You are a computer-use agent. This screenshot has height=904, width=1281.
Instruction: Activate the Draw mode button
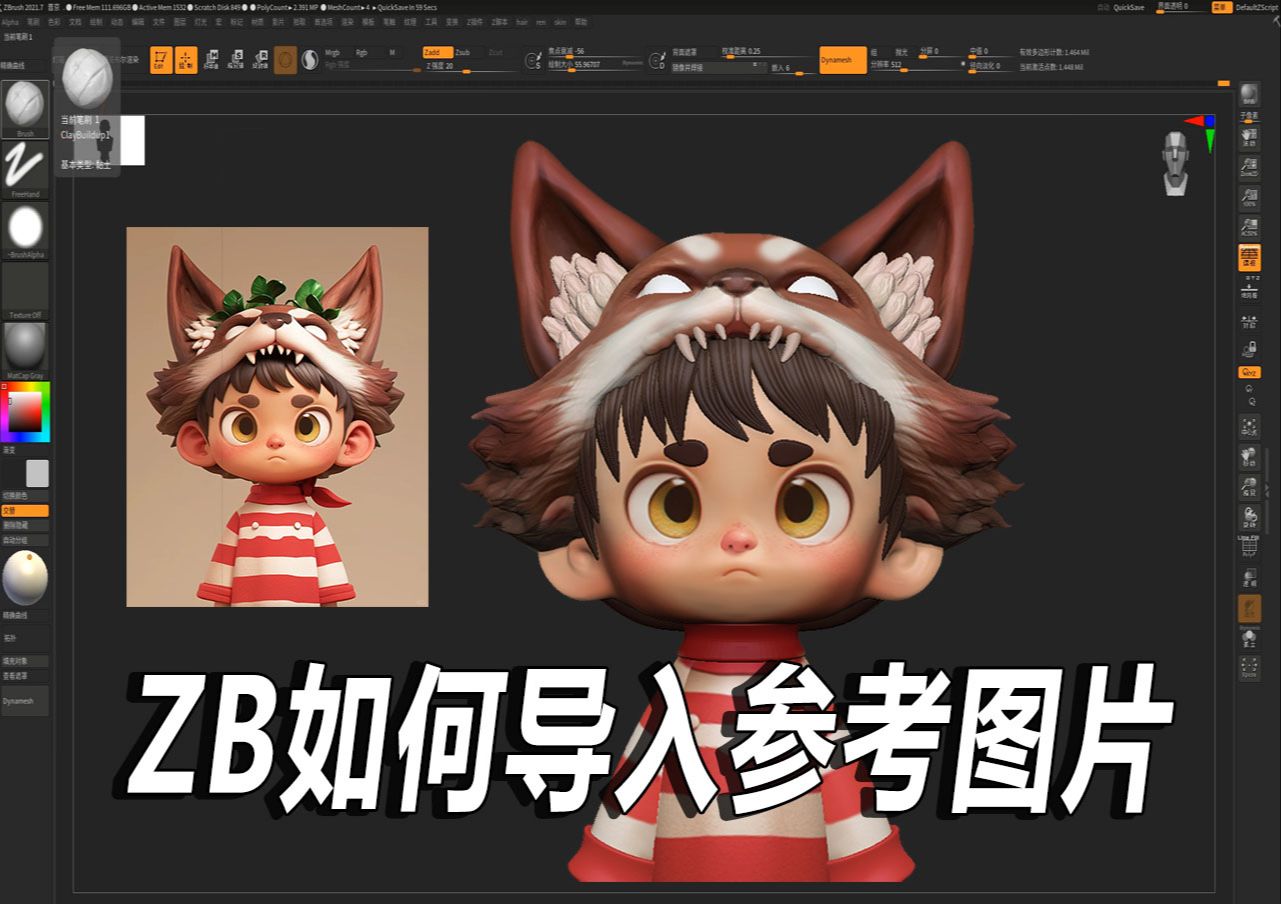click(x=186, y=60)
